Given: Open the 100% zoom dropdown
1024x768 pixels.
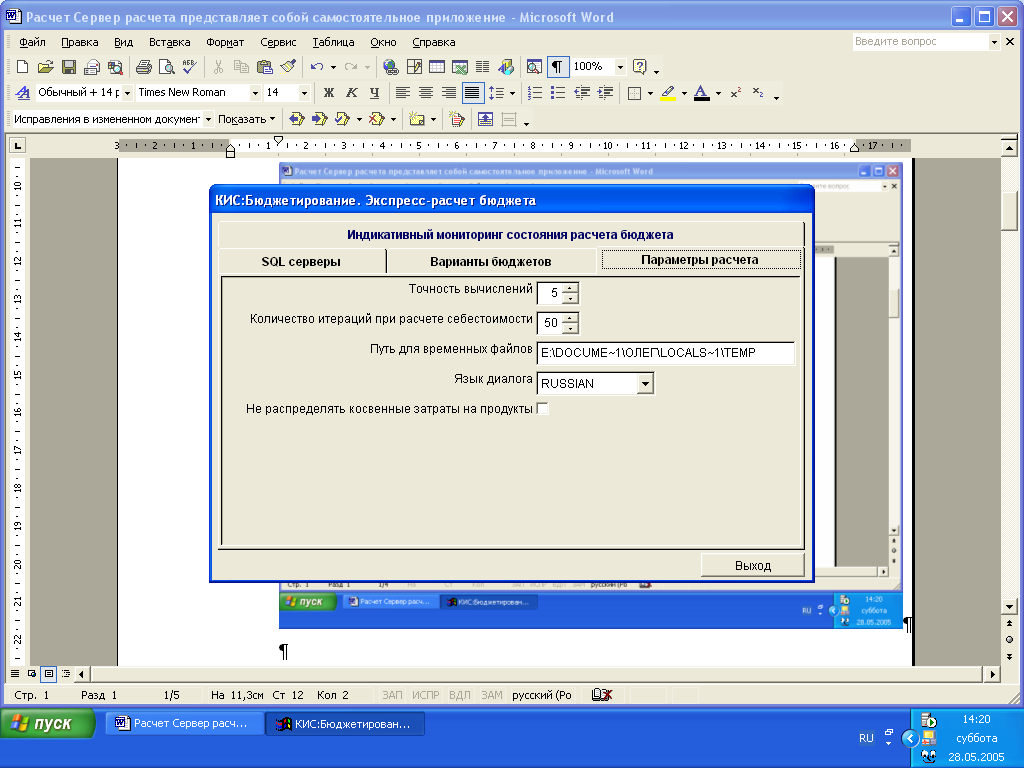Looking at the screenshot, I should (620, 67).
